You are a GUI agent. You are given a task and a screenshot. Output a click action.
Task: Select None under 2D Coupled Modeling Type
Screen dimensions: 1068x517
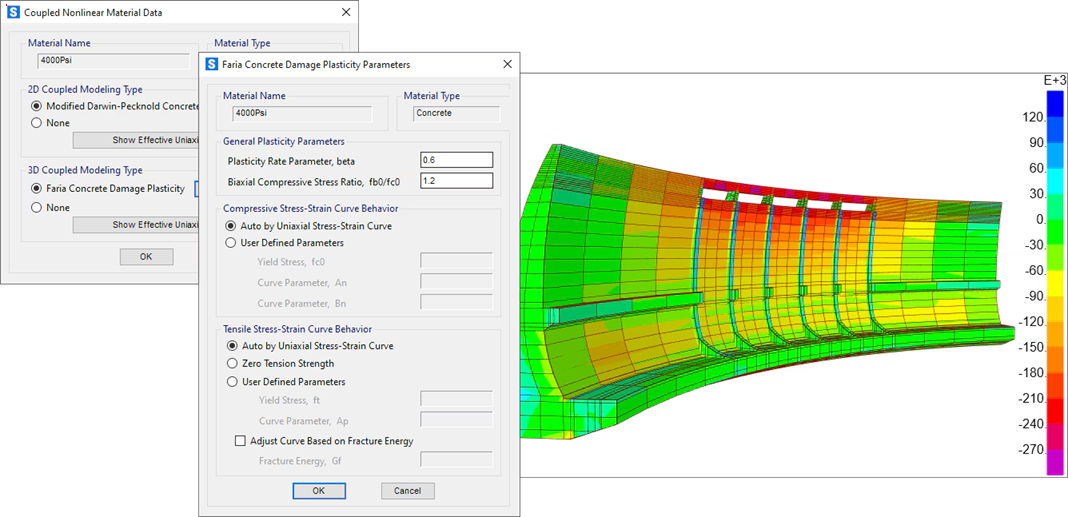pos(37,123)
